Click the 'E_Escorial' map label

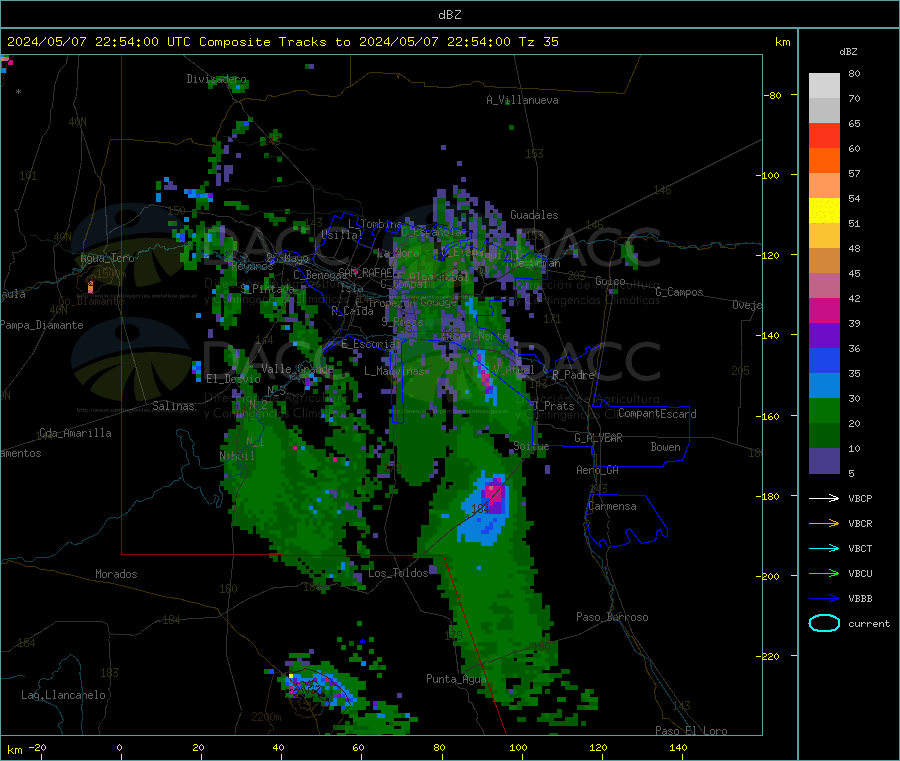[x=371, y=344]
